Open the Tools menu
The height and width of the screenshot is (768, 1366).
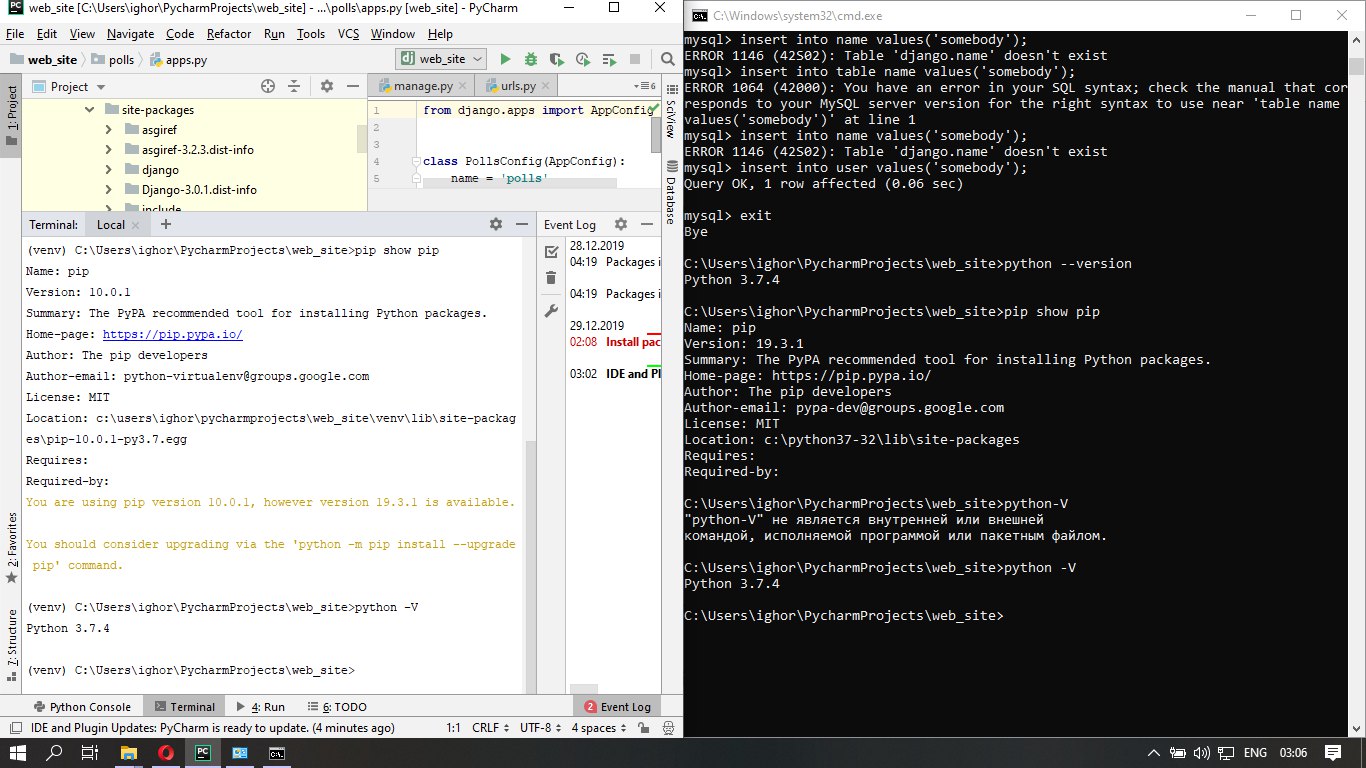coord(311,34)
